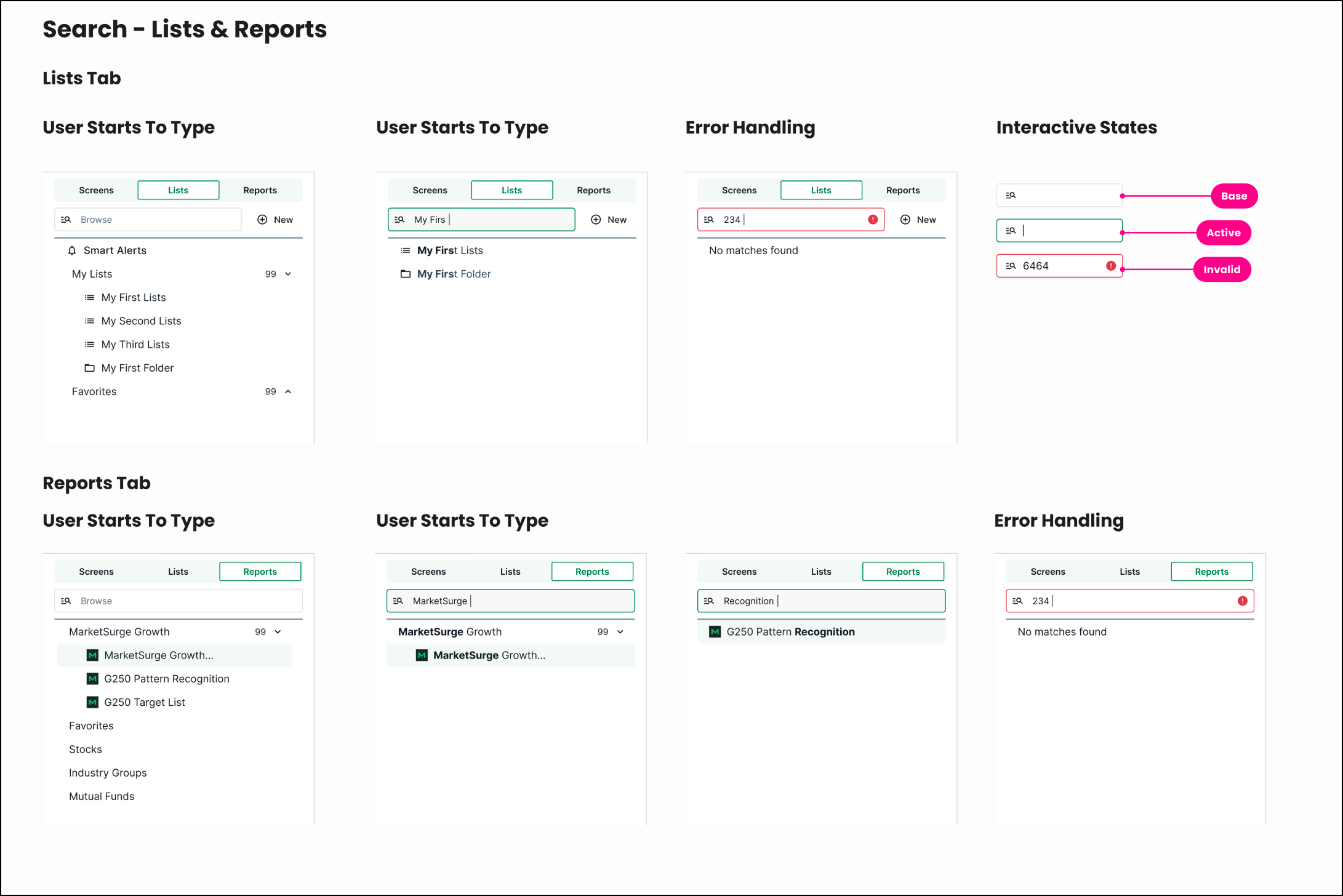
Task: Open G250 Pattern Recognition search result
Action: click(821, 632)
